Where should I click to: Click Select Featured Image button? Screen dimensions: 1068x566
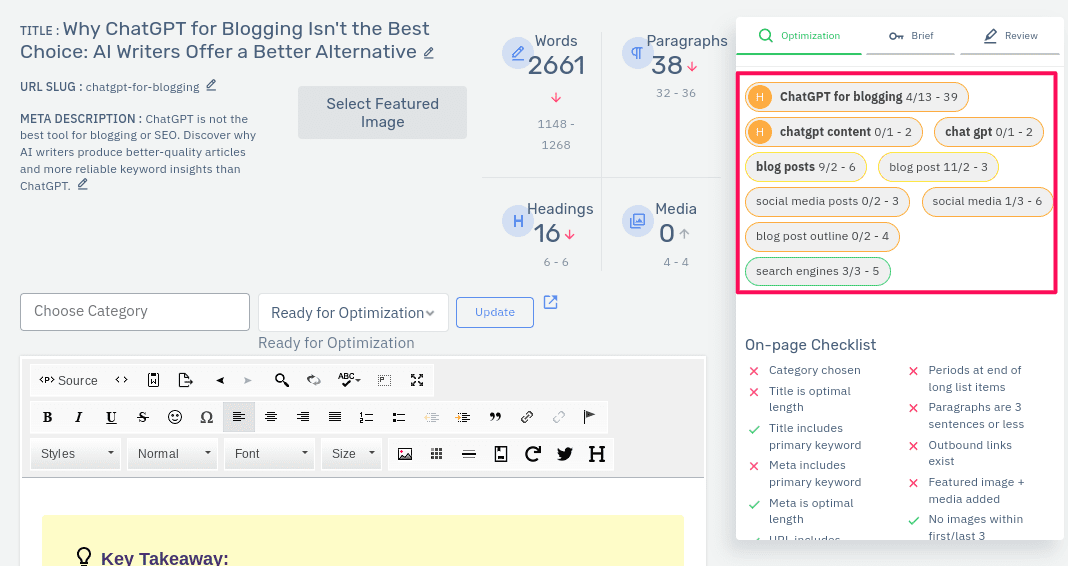(382, 112)
